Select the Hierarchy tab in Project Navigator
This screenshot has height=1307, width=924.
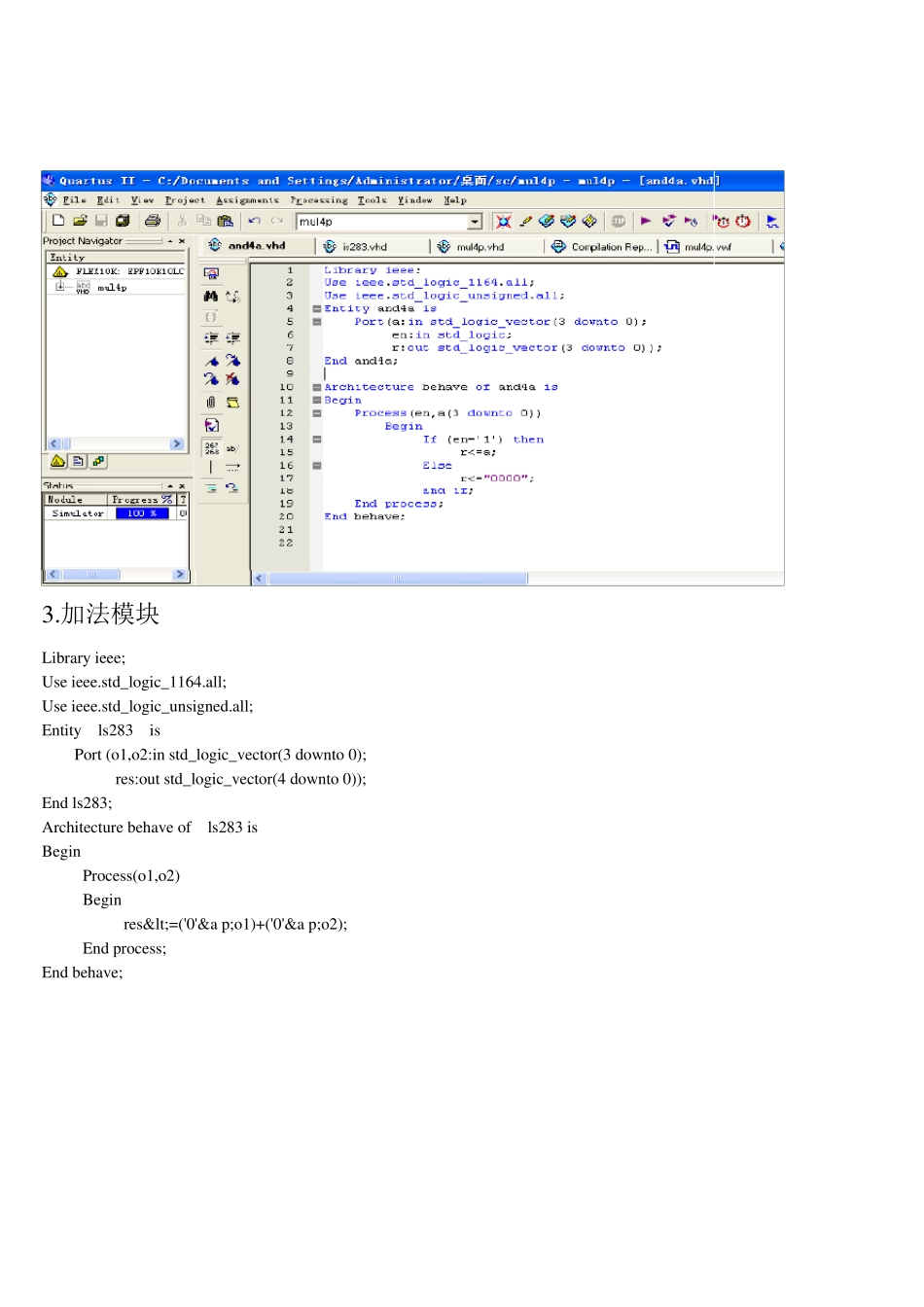[58, 461]
